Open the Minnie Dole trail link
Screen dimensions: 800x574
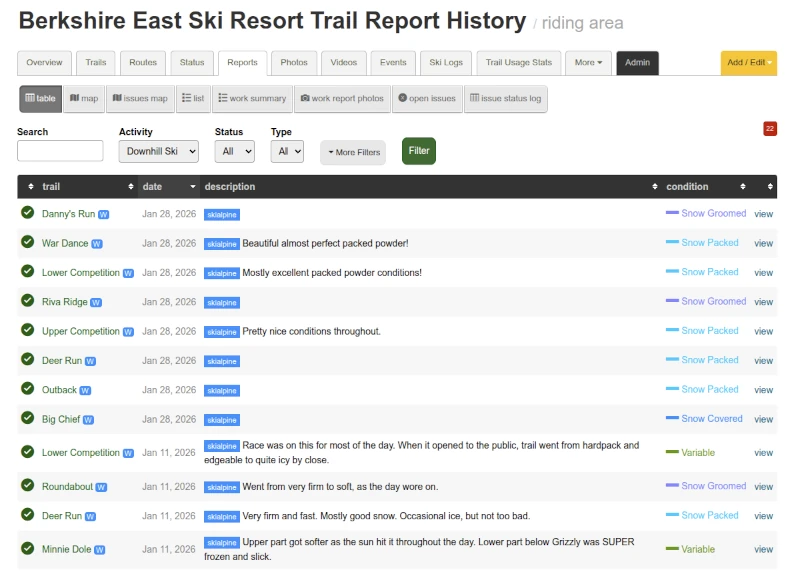coord(66,549)
